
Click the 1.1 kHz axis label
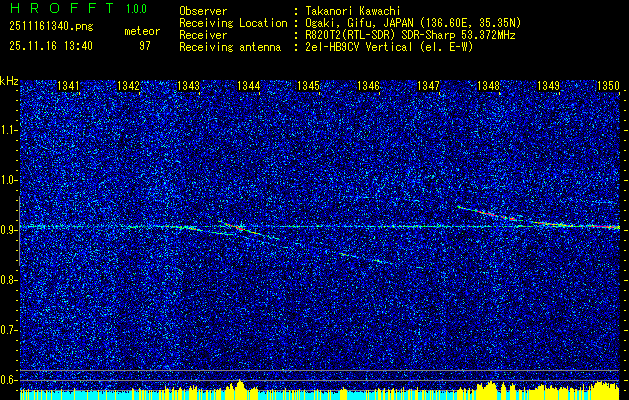(9, 130)
